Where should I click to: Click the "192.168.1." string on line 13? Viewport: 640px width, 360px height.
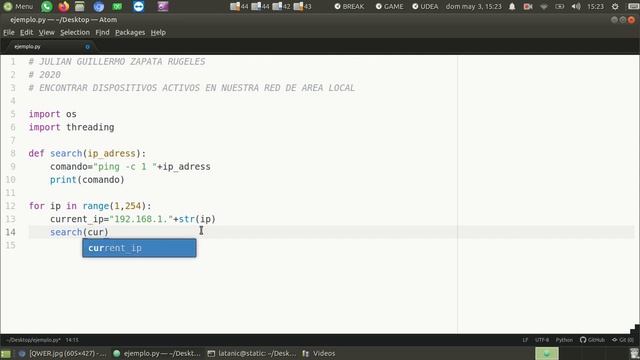pyautogui.click(x=141, y=219)
